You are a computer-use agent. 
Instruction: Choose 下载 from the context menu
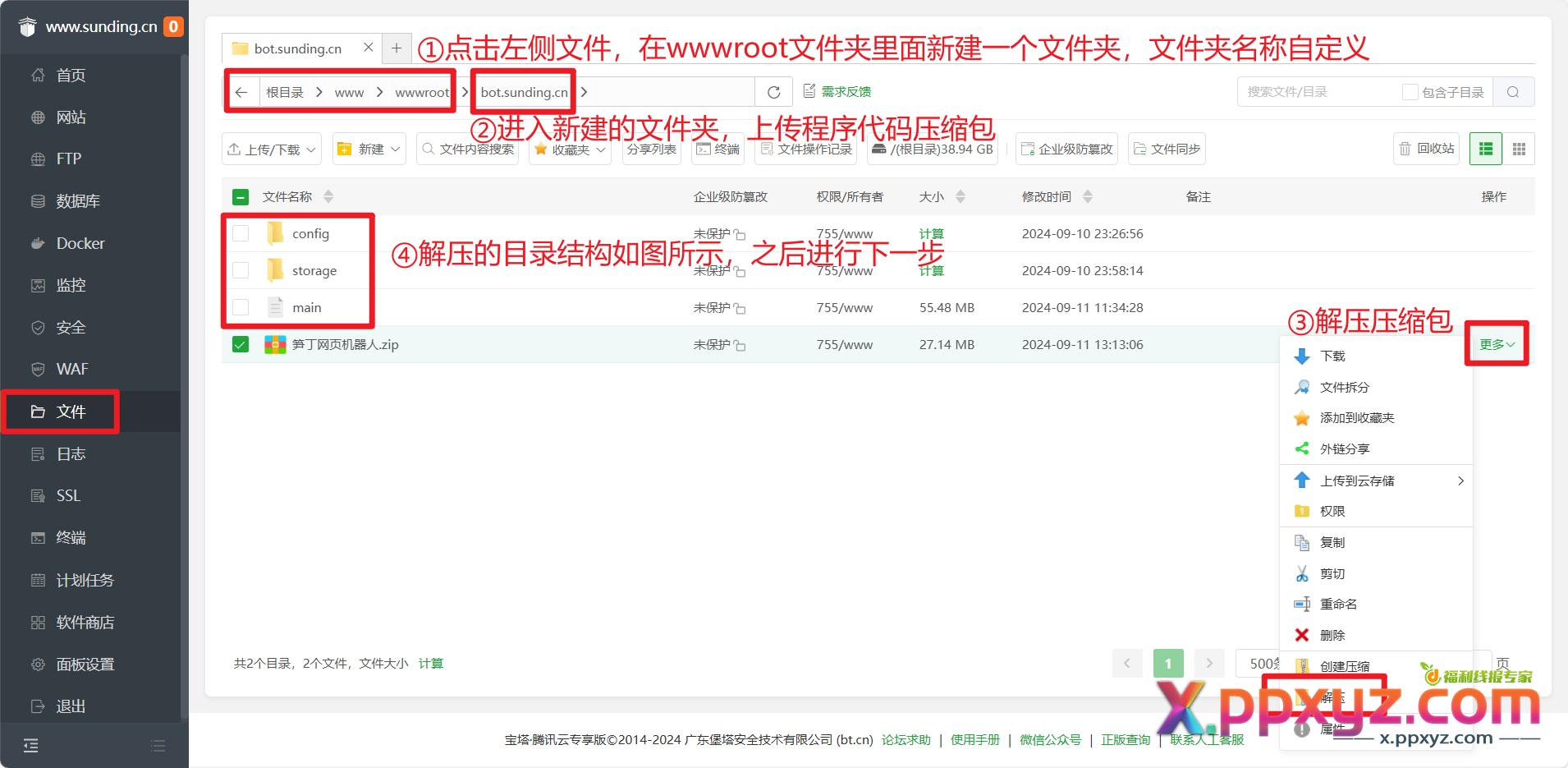(1376, 356)
